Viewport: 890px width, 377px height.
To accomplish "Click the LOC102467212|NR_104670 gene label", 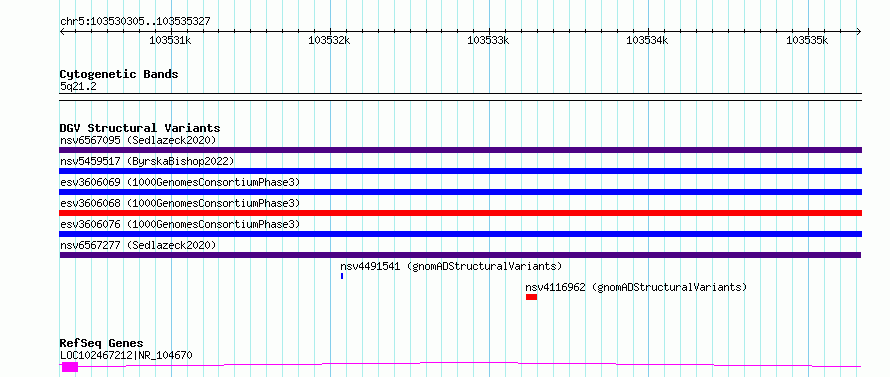I will 126,356.
